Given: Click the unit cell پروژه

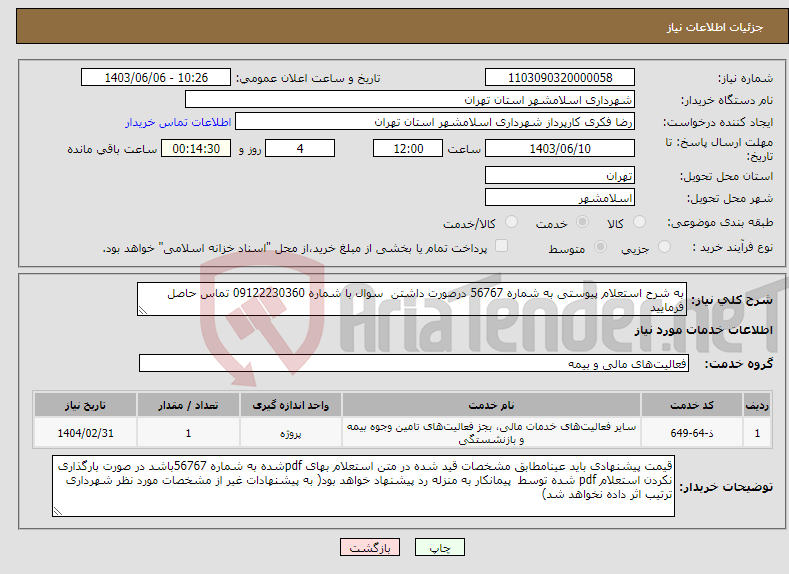Looking at the screenshot, I should click(290, 433).
